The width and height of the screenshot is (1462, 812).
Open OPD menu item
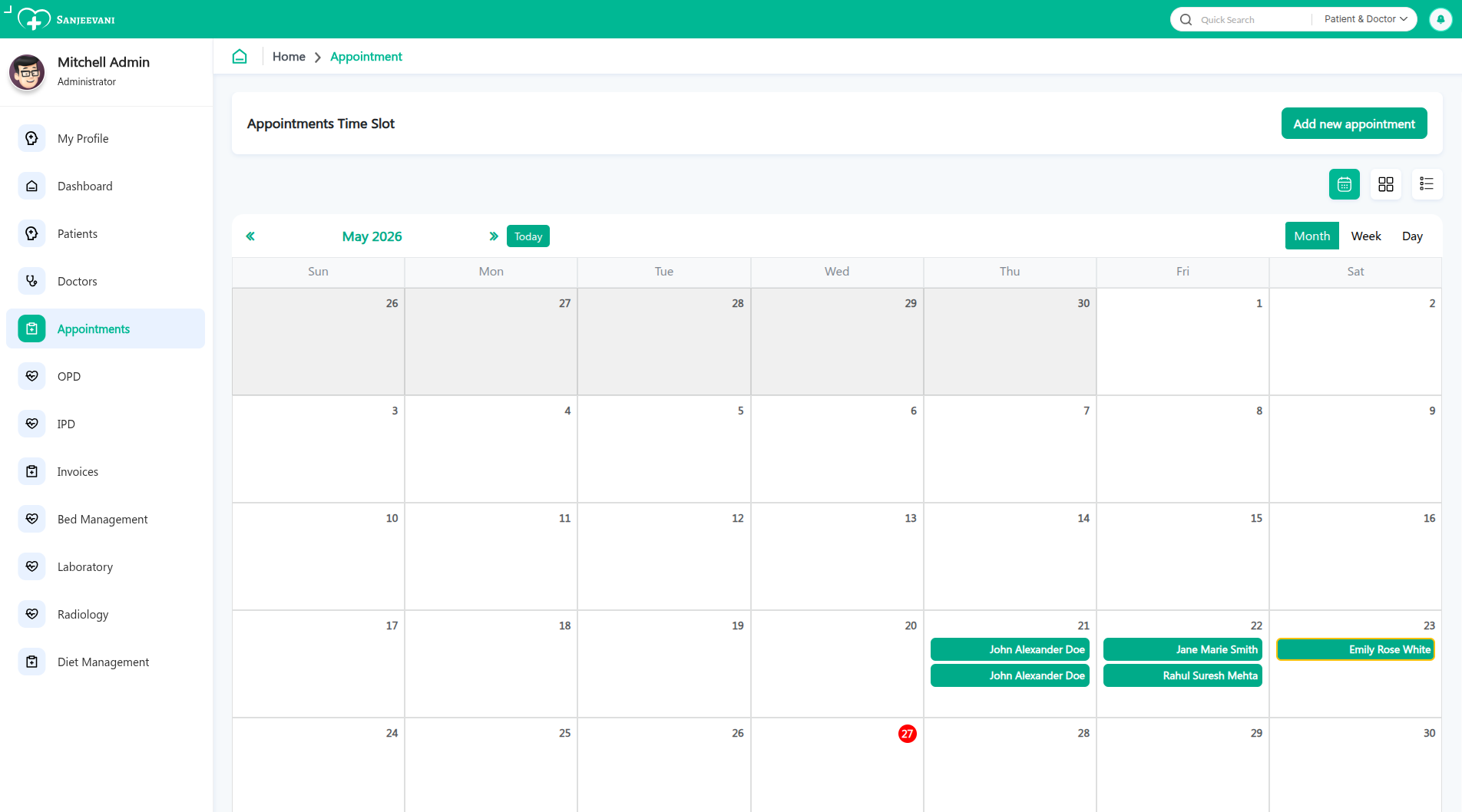106,376
